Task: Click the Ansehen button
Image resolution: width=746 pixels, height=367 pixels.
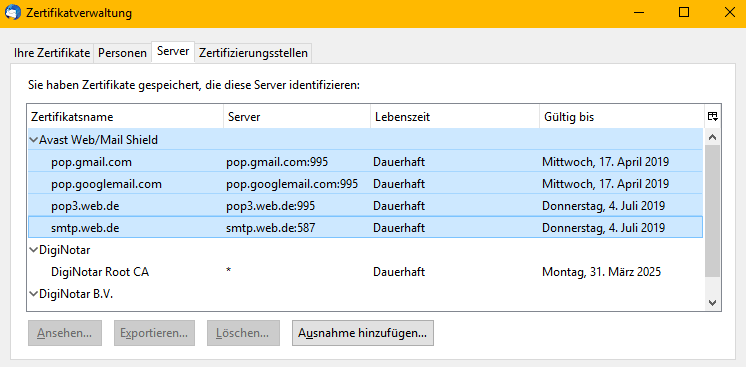Action: [65, 333]
